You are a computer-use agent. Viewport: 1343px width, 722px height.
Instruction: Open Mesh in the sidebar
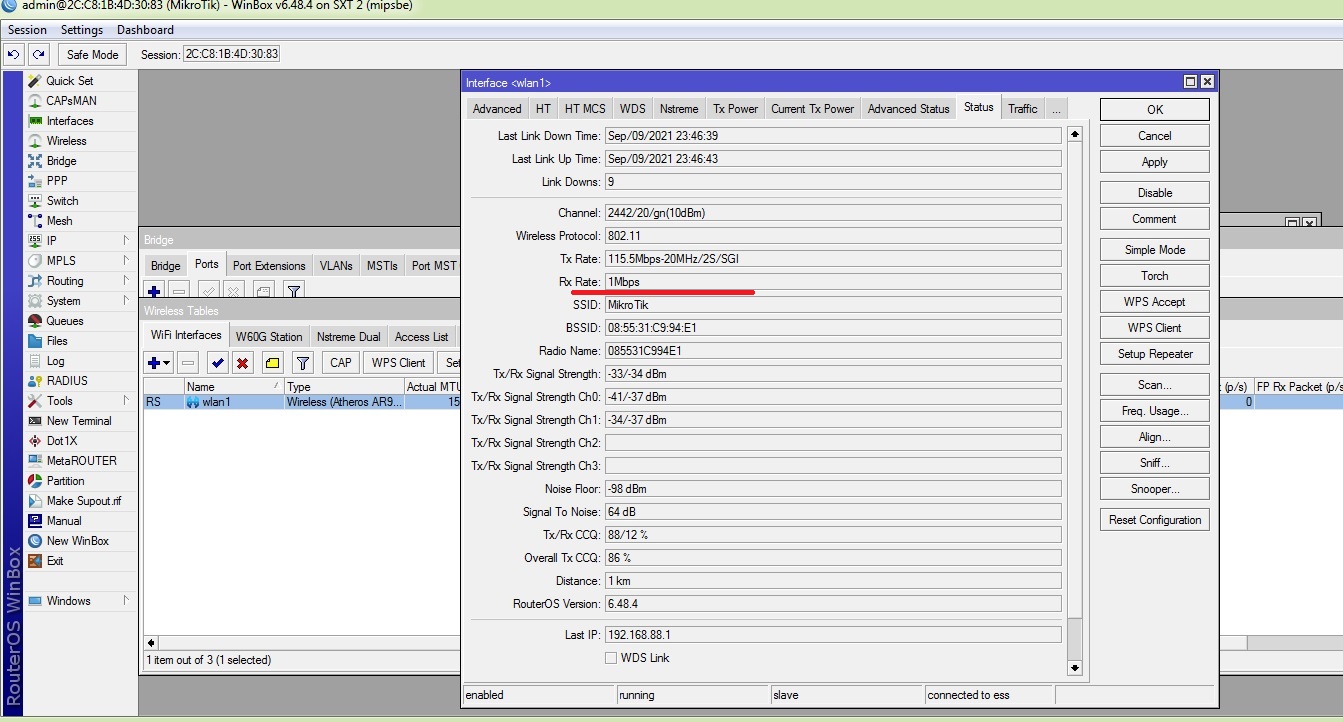[59, 221]
